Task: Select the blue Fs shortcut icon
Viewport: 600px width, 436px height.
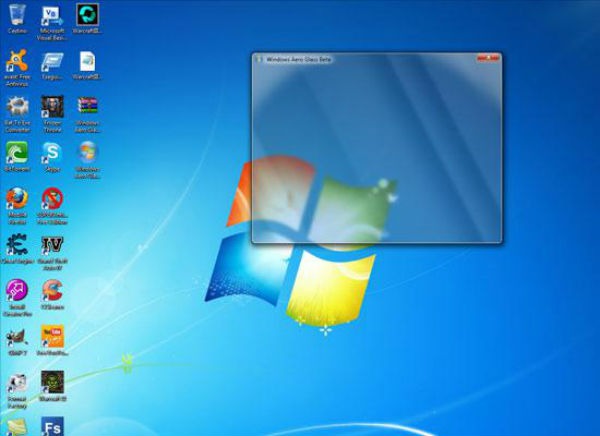Action: 52,427
